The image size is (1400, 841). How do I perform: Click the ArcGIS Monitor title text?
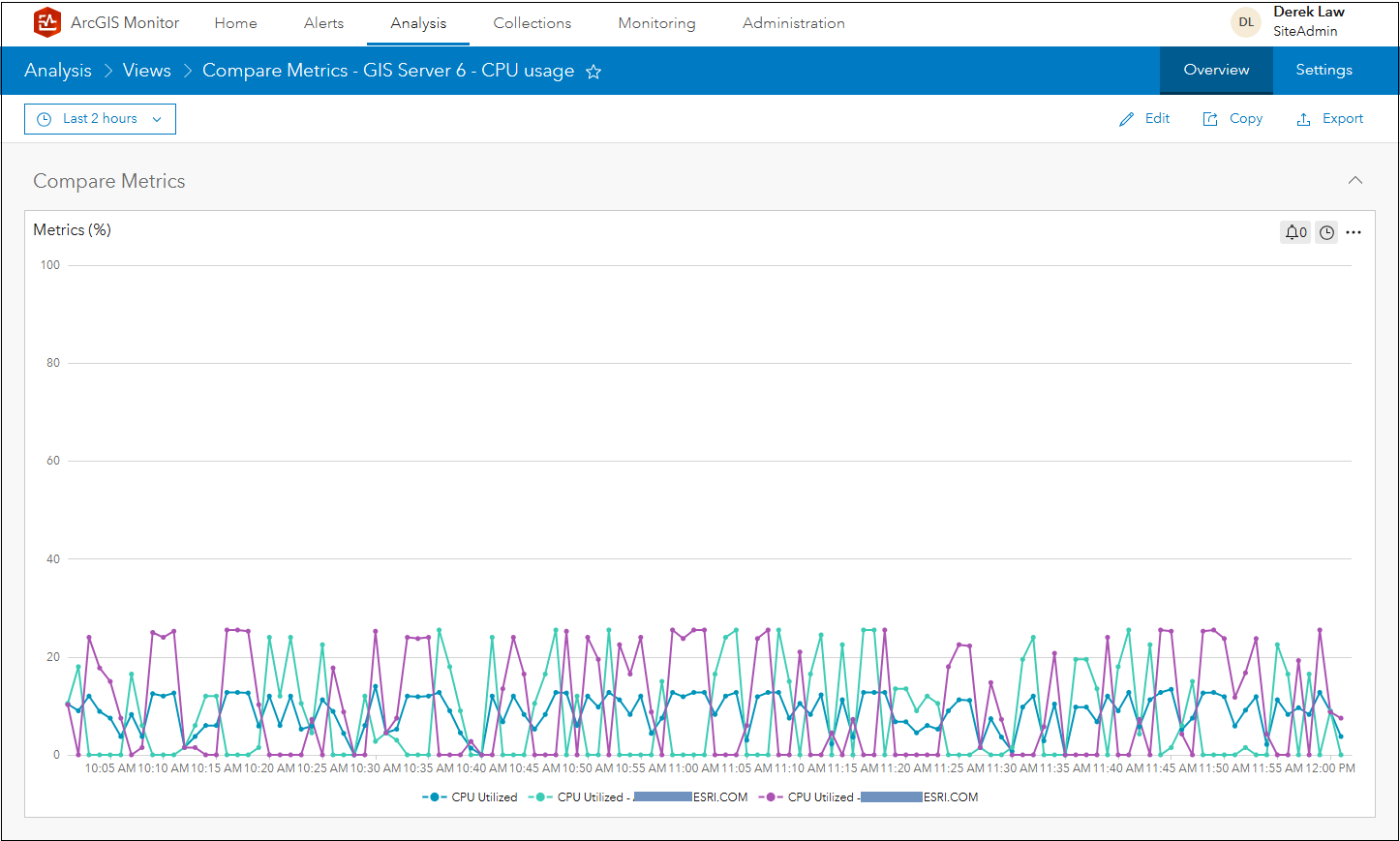pyautogui.click(x=125, y=22)
